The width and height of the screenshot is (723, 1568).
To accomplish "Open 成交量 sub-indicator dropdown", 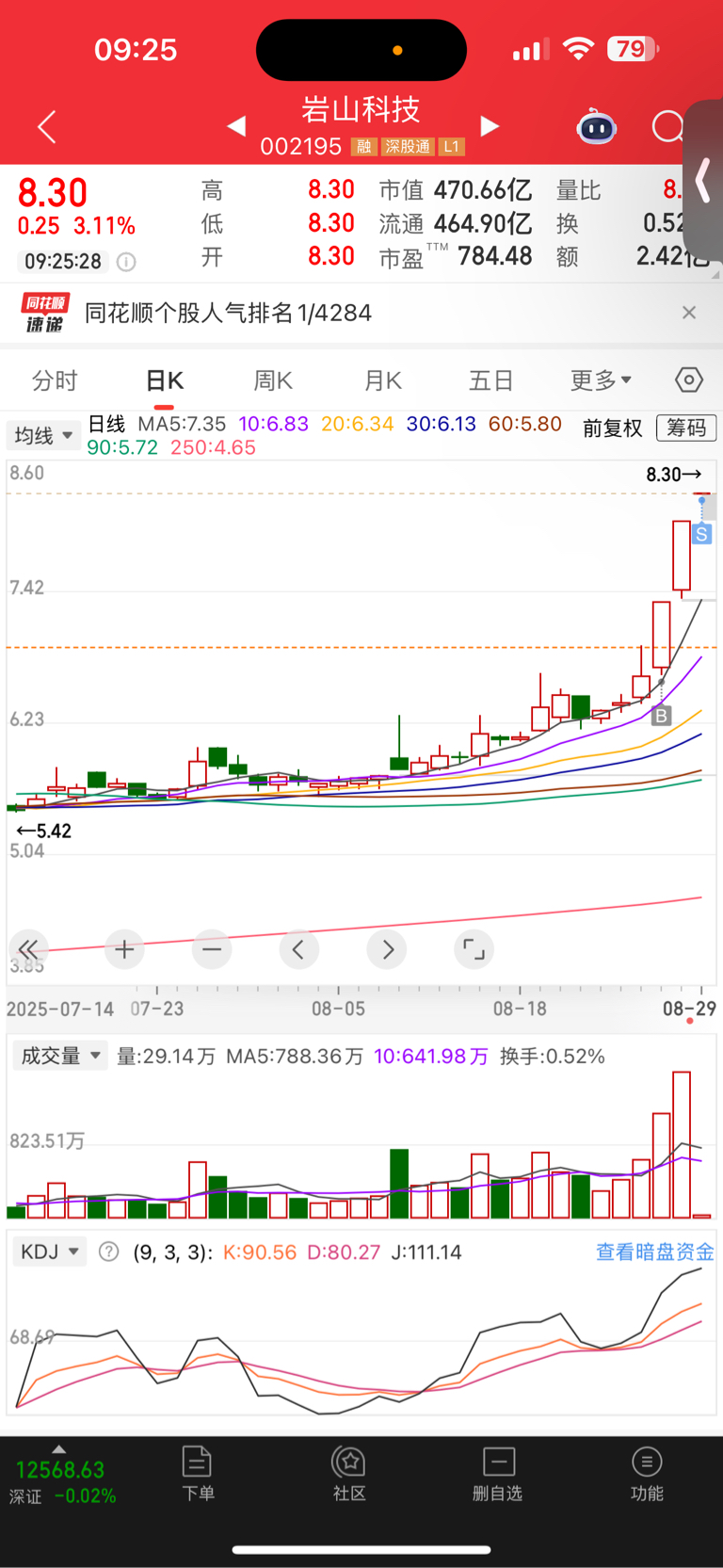I will 59,1056.
